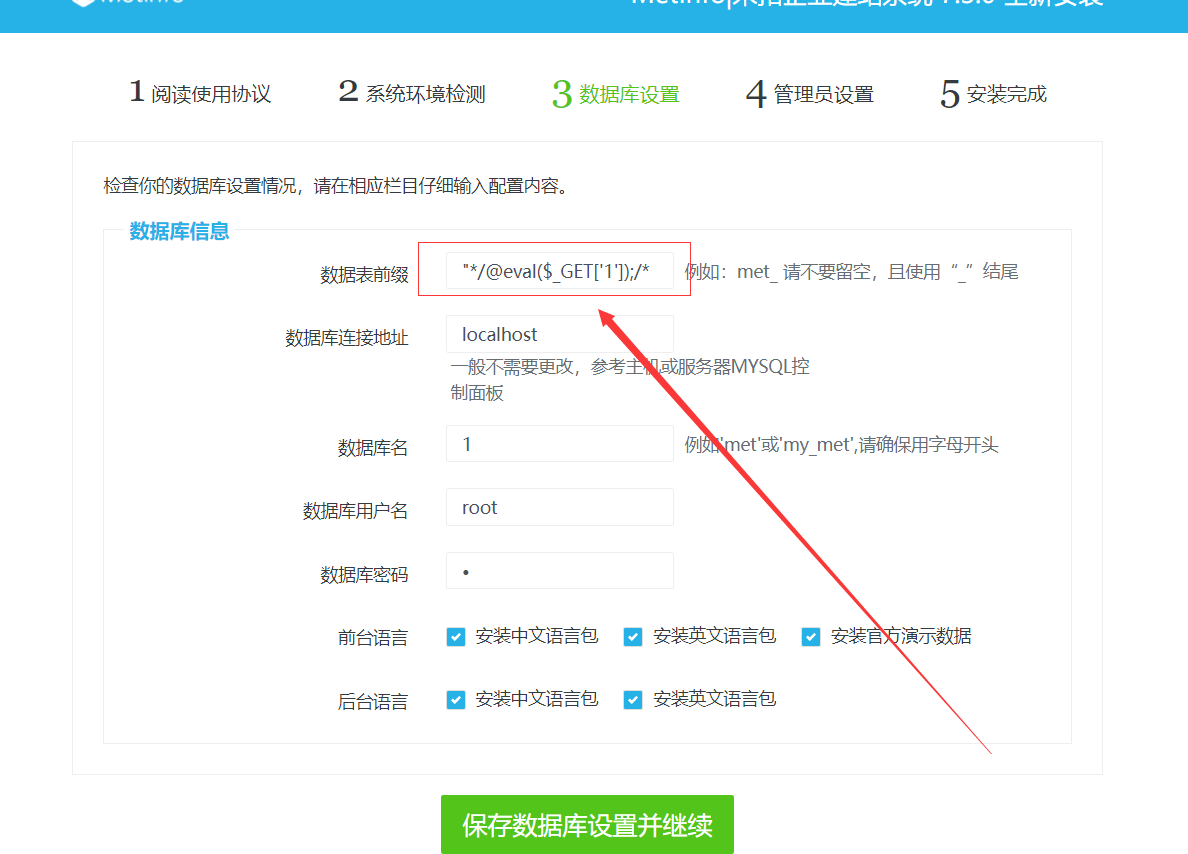Open step 5 安装完成

coord(992,92)
